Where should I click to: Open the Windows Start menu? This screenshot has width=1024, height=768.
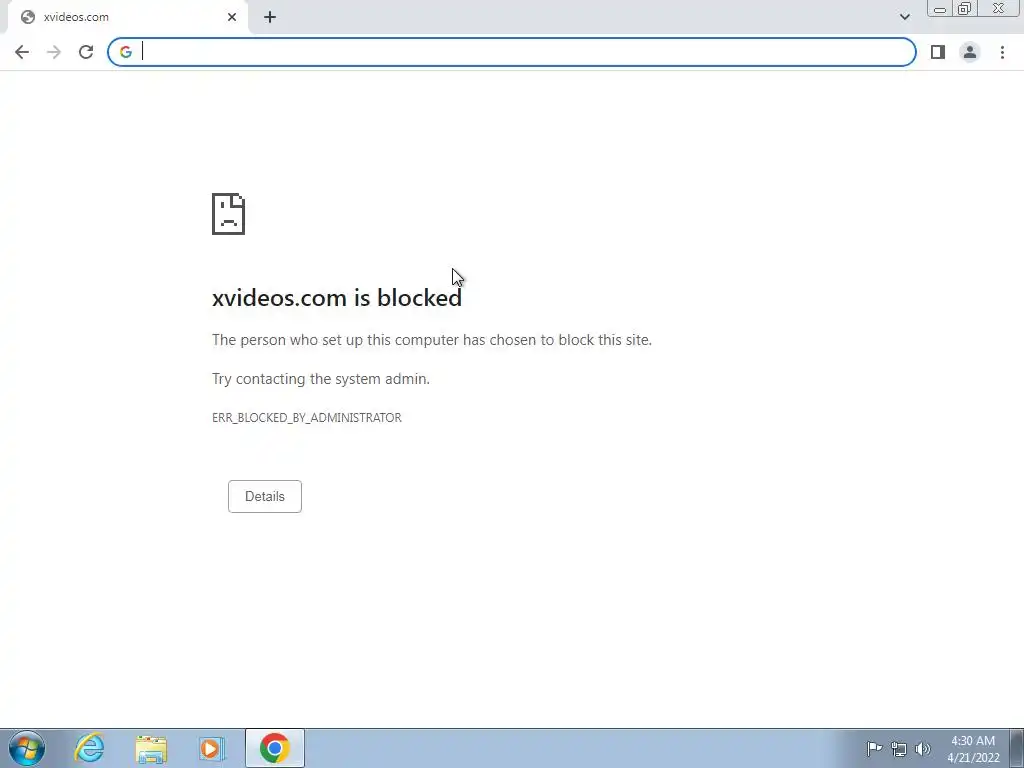27,748
